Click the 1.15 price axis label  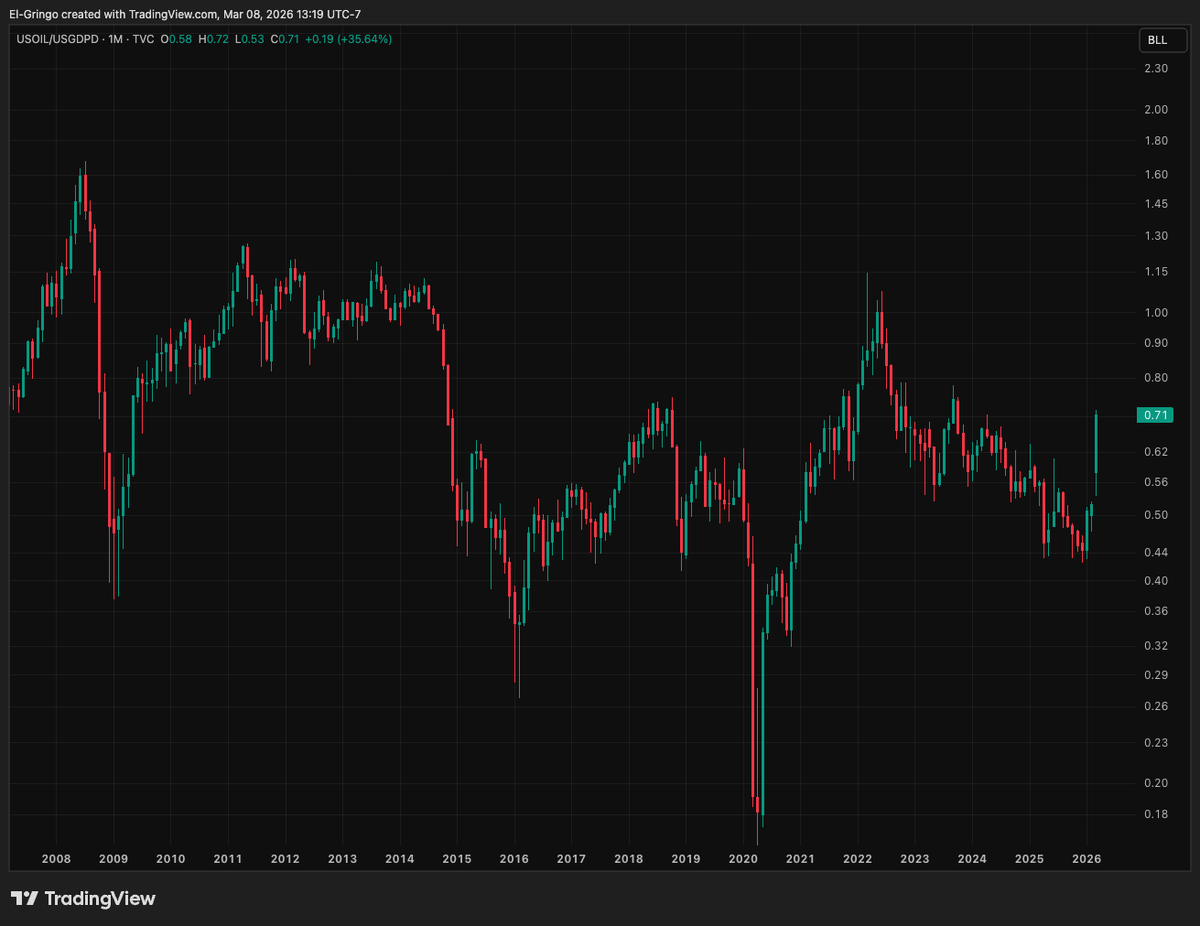click(1157, 272)
